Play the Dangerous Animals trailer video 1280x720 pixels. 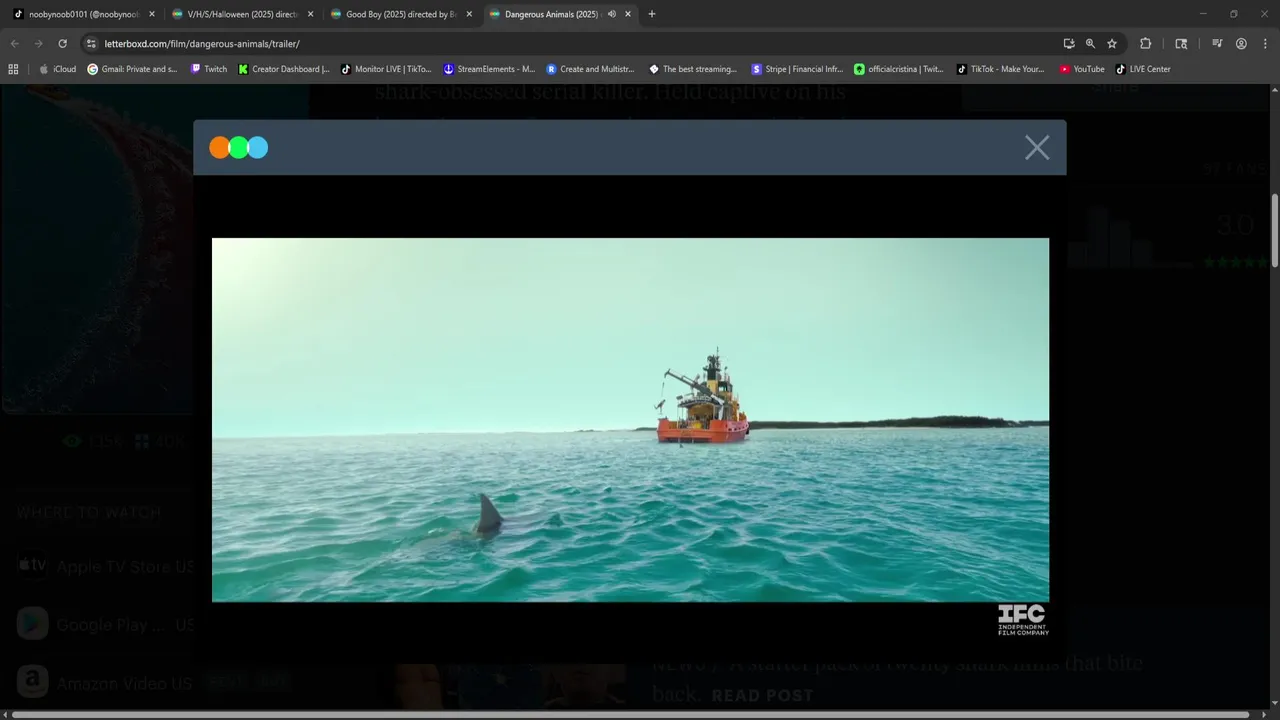pos(630,420)
